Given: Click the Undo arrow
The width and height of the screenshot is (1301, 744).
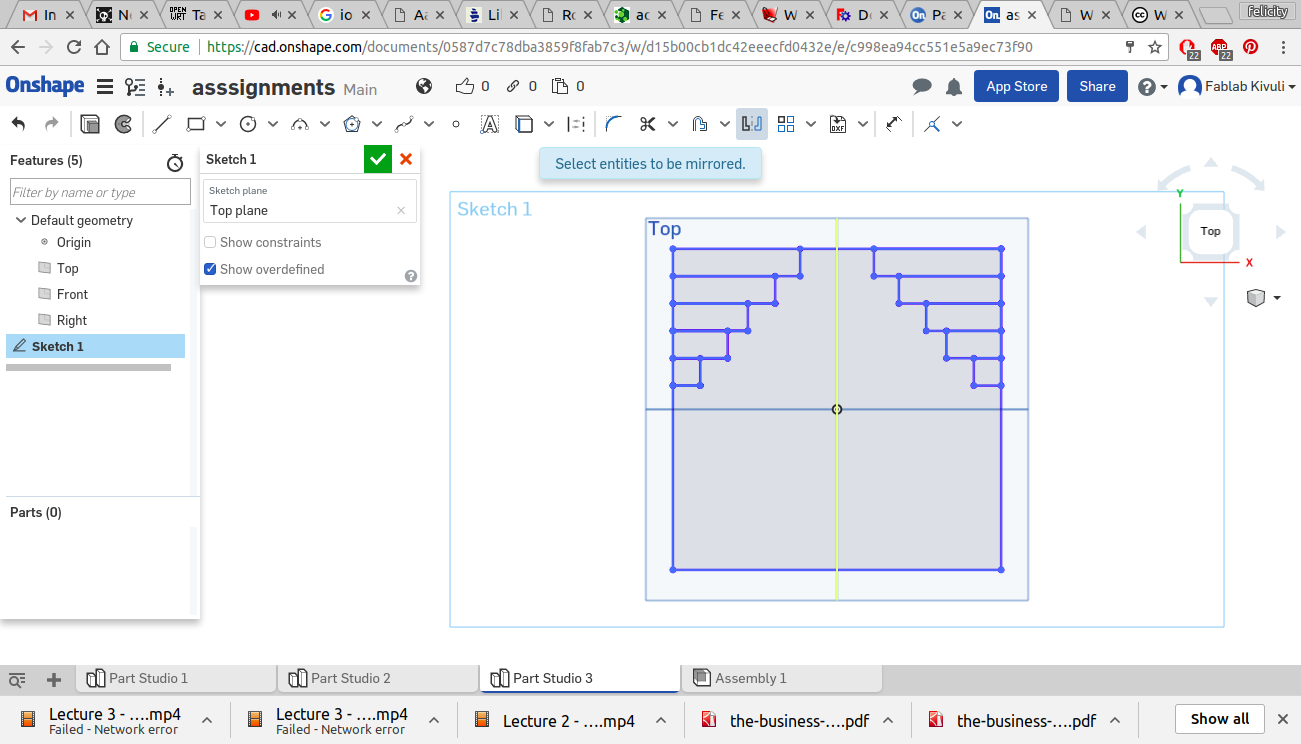Looking at the screenshot, I should (x=18, y=124).
